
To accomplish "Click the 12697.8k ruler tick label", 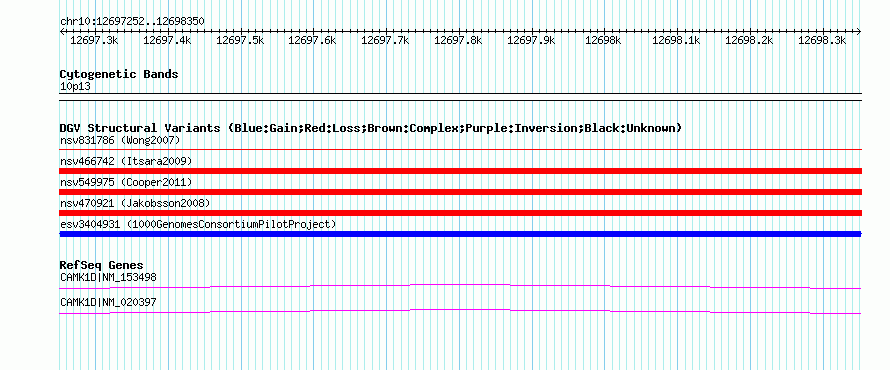I will point(458,40).
